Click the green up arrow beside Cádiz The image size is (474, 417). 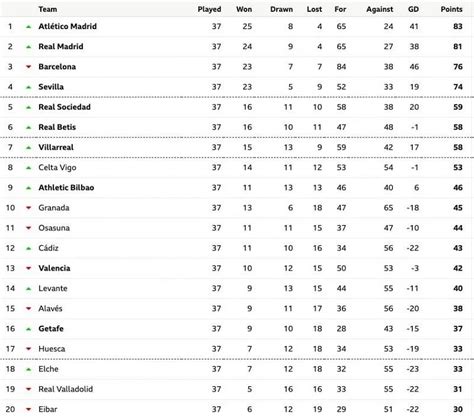pos(29,248)
